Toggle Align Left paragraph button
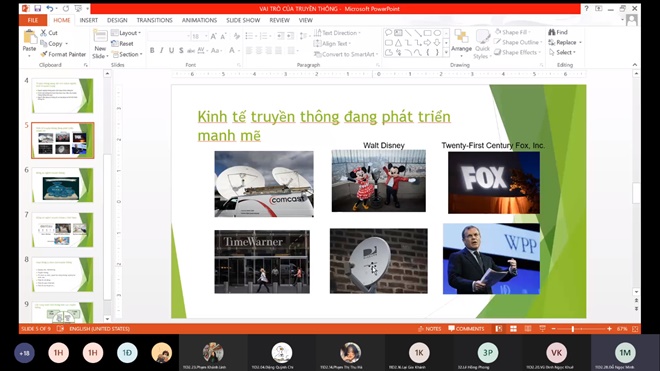 click(x=249, y=51)
